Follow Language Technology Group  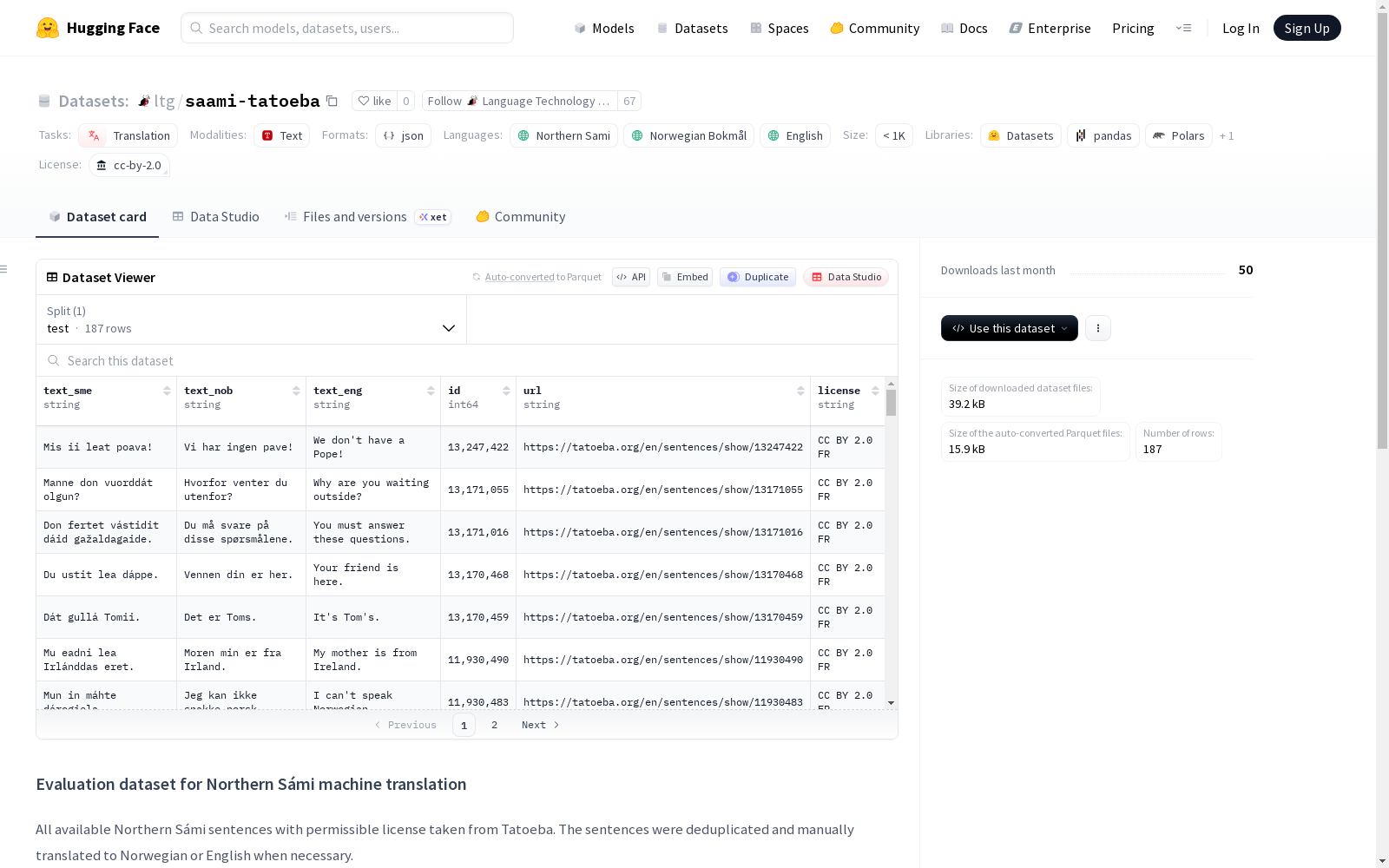(519, 101)
